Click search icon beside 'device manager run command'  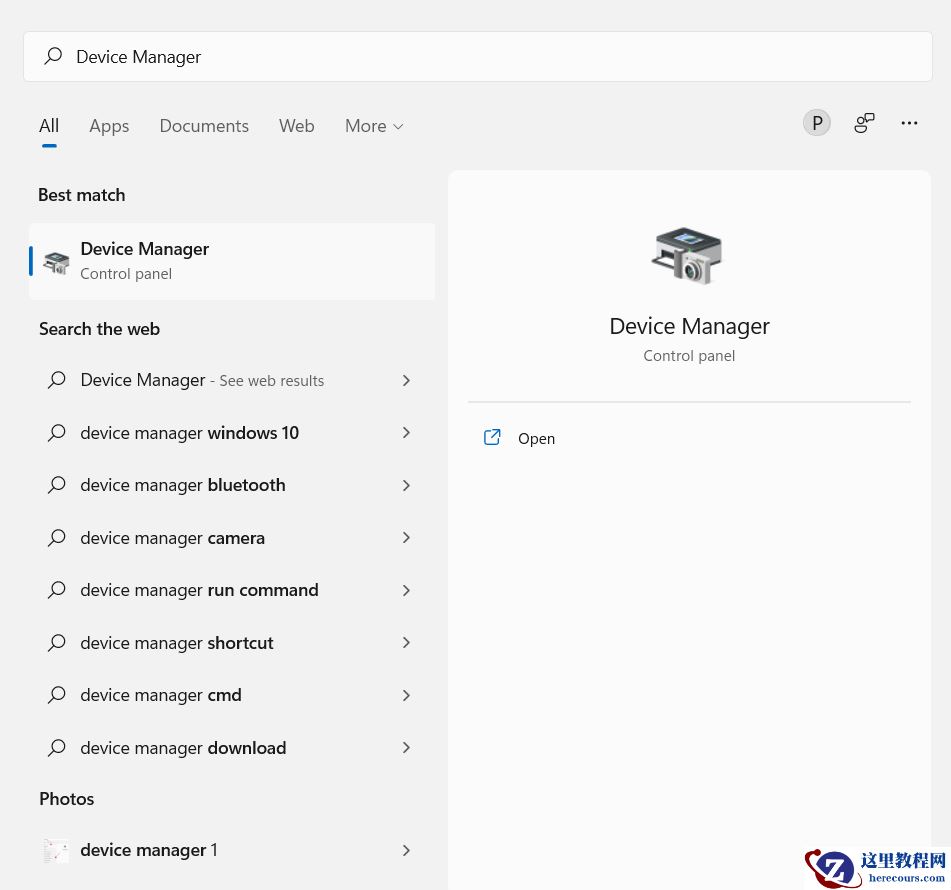pos(56,590)
